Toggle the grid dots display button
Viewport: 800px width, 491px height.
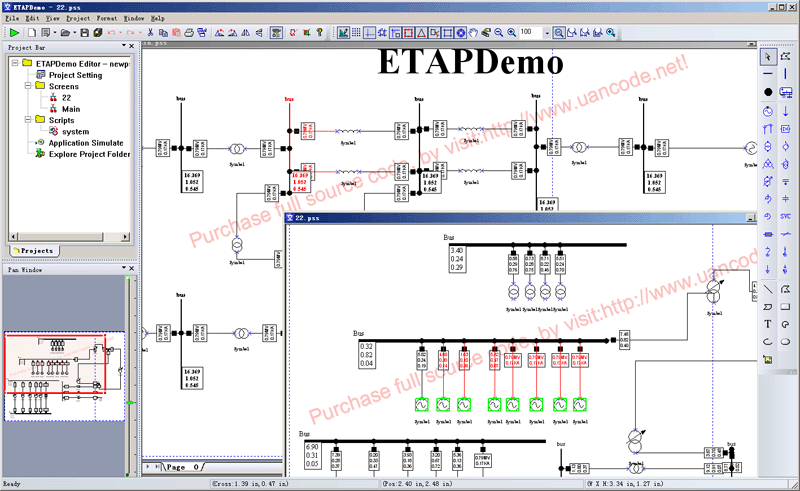coord(356,32)
